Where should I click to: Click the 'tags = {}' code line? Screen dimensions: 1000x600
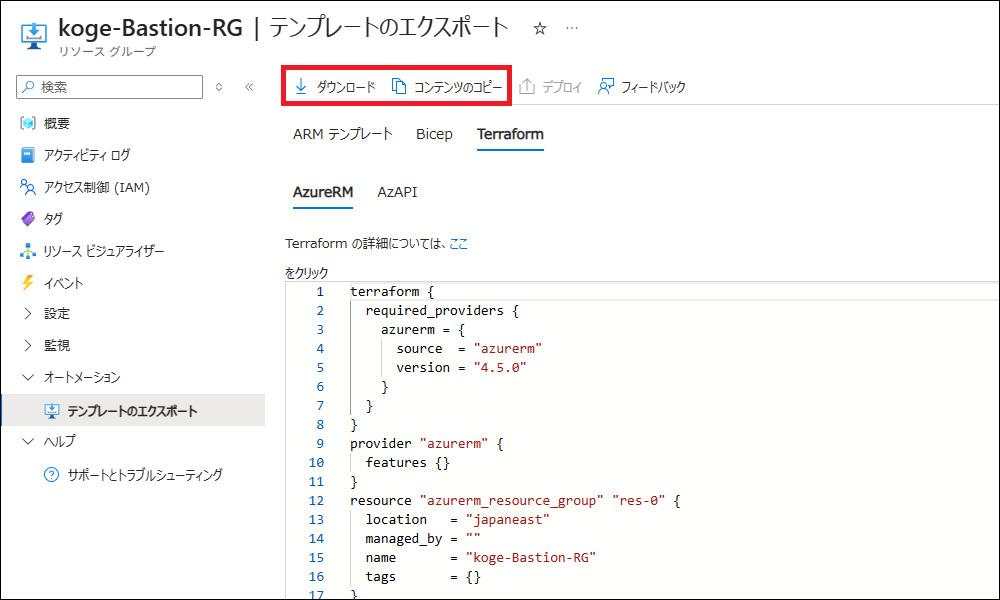pos(423,576)
